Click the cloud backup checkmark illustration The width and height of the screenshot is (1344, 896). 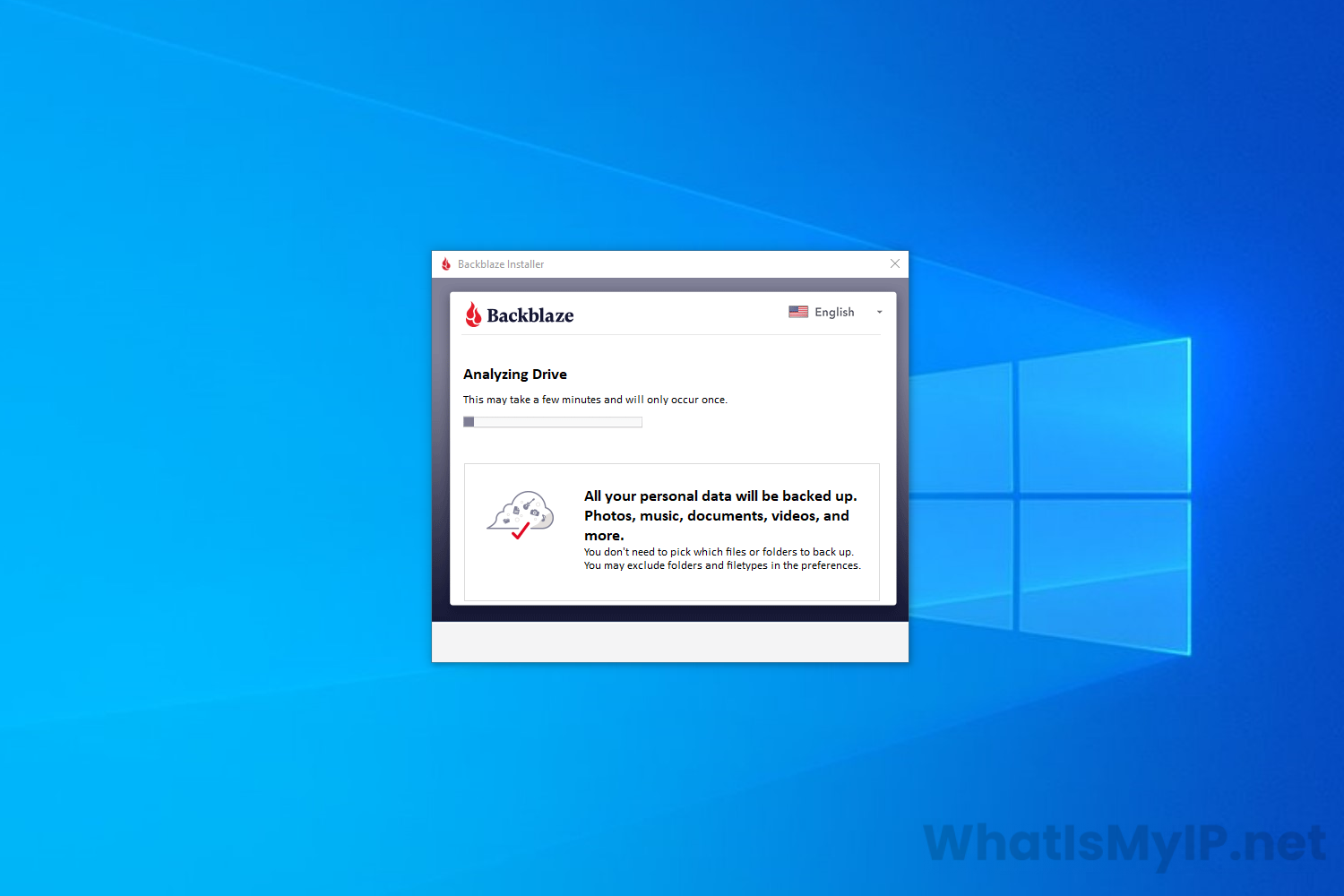521,515
